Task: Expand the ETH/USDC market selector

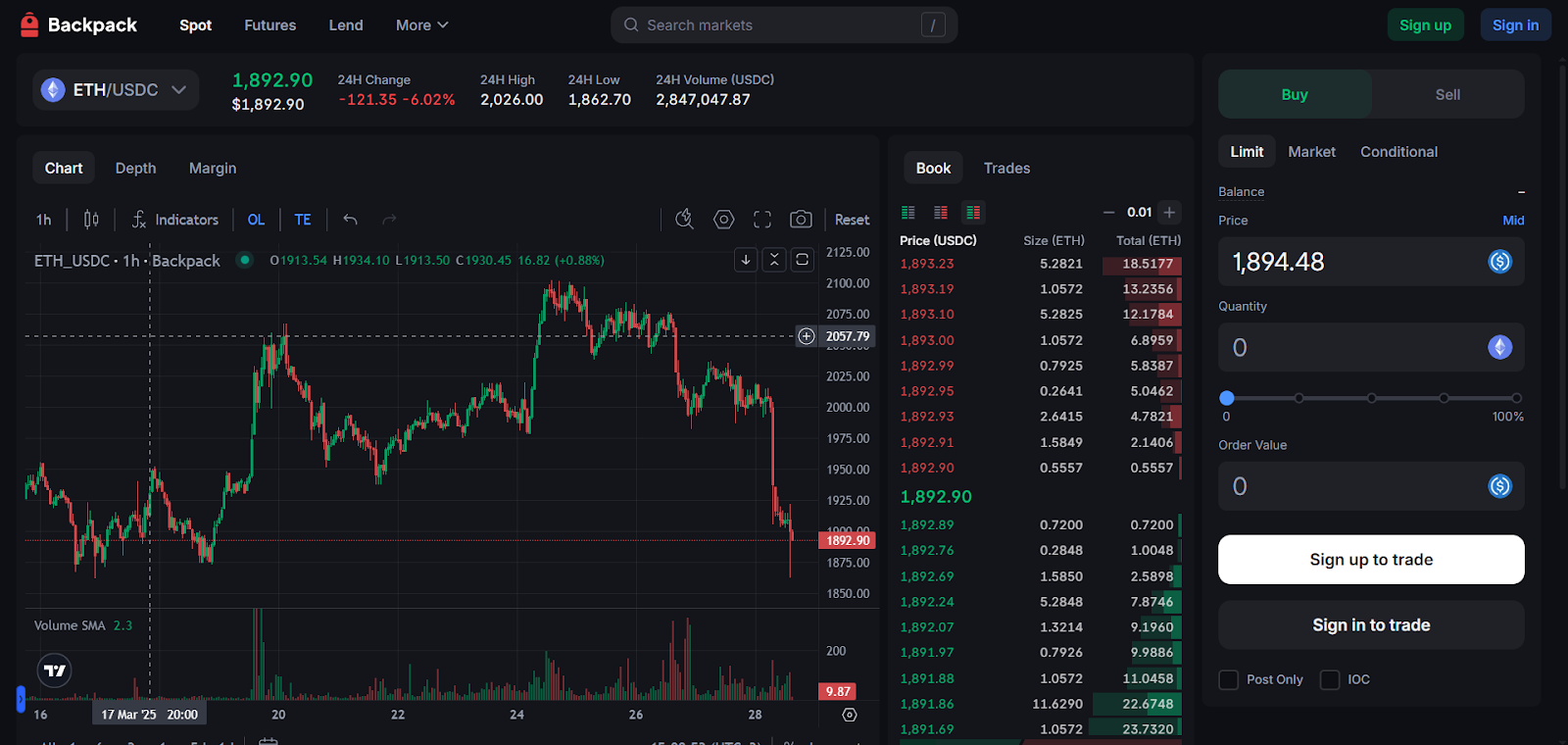Action: pyautogui.click(x=116, y=90)
